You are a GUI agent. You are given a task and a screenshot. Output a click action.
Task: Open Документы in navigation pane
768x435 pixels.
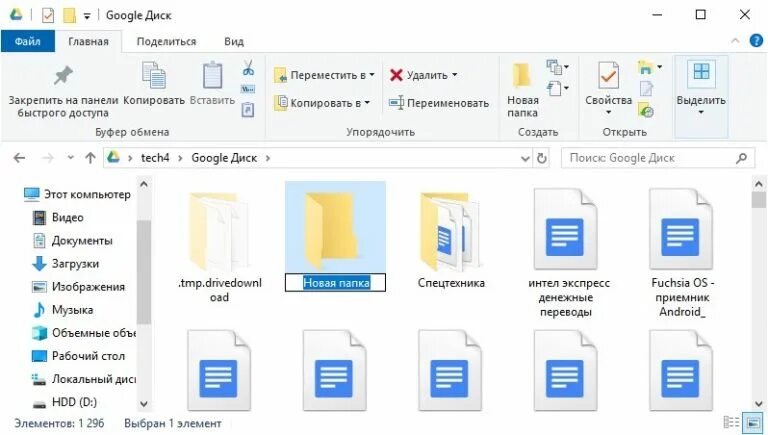(72, 241)
